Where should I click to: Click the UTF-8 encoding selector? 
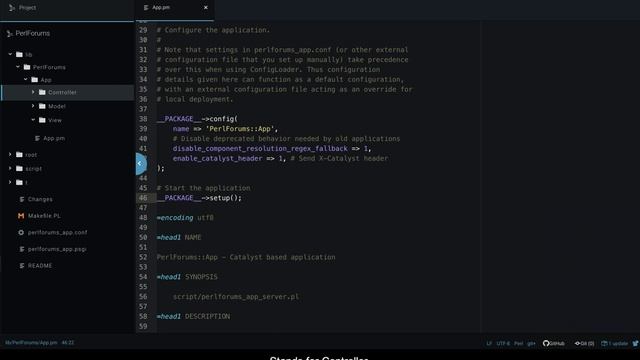(503, 343)
